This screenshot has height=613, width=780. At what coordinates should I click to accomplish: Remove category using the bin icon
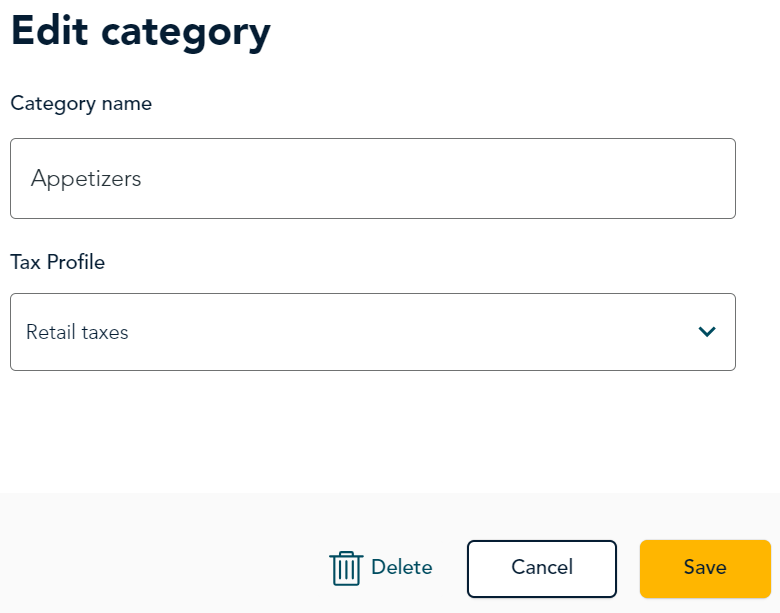click(346, 568)
